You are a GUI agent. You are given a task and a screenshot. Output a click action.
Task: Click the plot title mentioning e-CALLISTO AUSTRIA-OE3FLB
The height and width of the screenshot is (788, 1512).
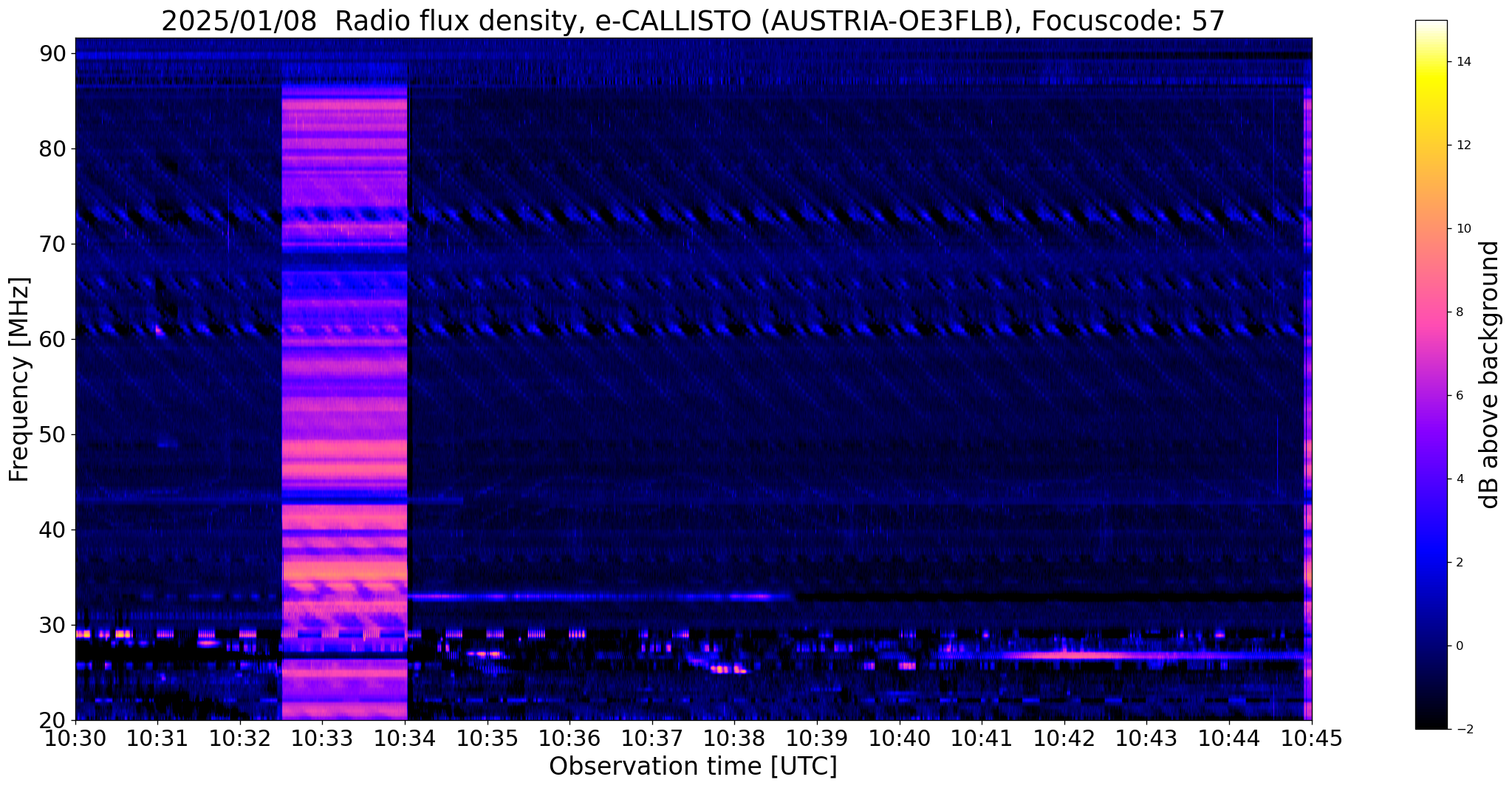pyautogui.click(x=693, y=21)
